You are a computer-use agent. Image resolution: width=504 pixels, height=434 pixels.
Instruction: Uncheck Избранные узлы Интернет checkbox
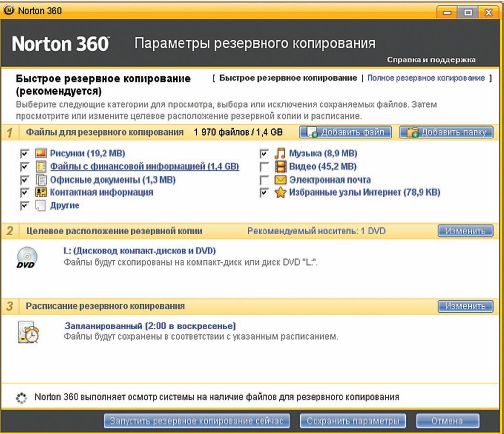click(264, 192)
